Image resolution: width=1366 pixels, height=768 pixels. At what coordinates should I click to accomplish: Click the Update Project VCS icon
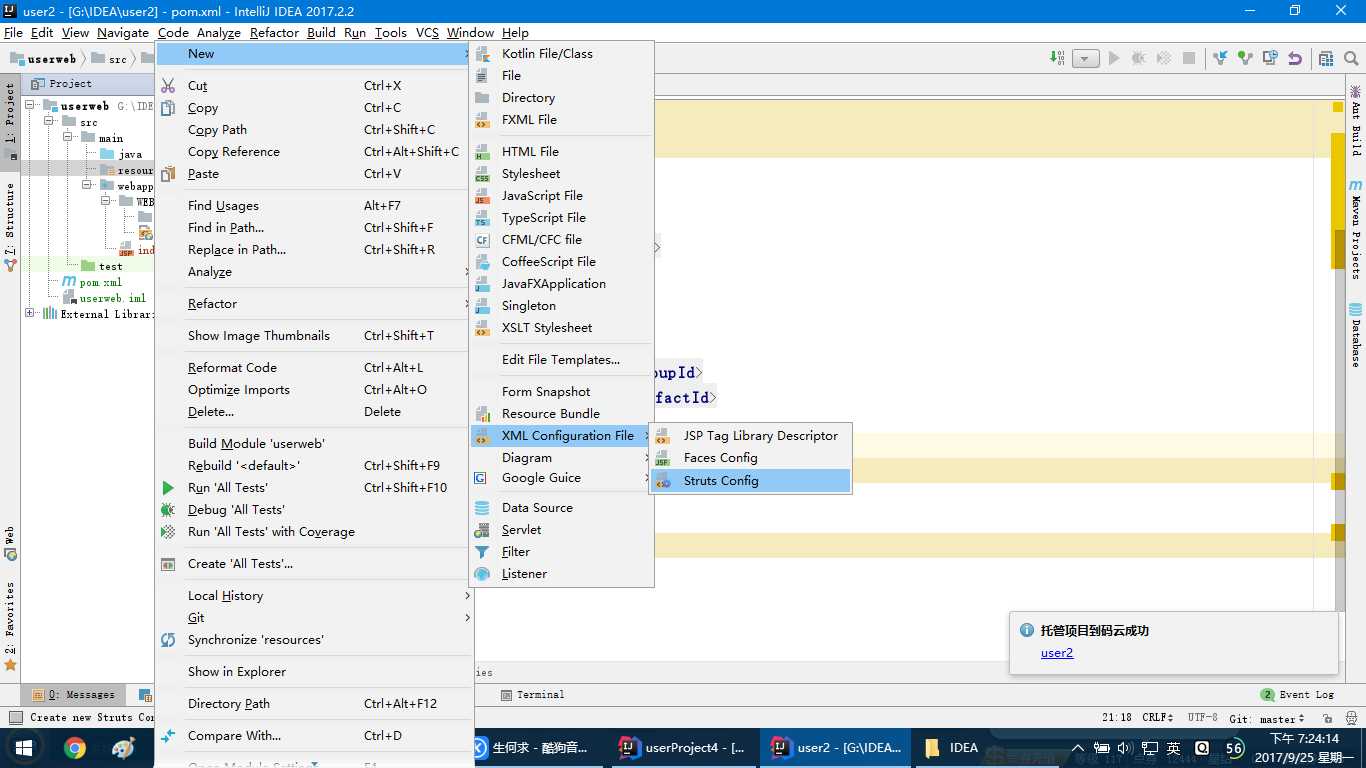[x=1219, y=59]
